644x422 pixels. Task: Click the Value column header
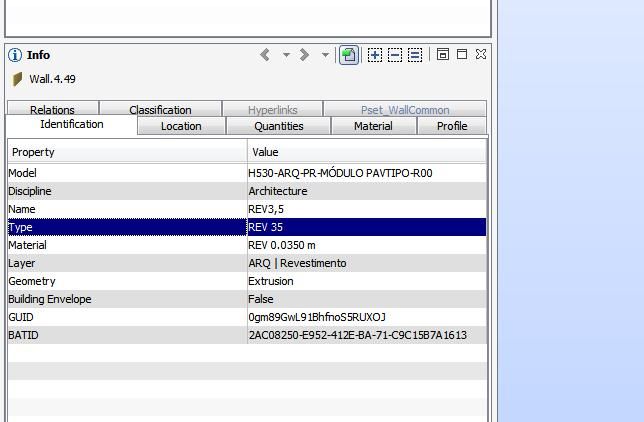[x=367, y=152]
